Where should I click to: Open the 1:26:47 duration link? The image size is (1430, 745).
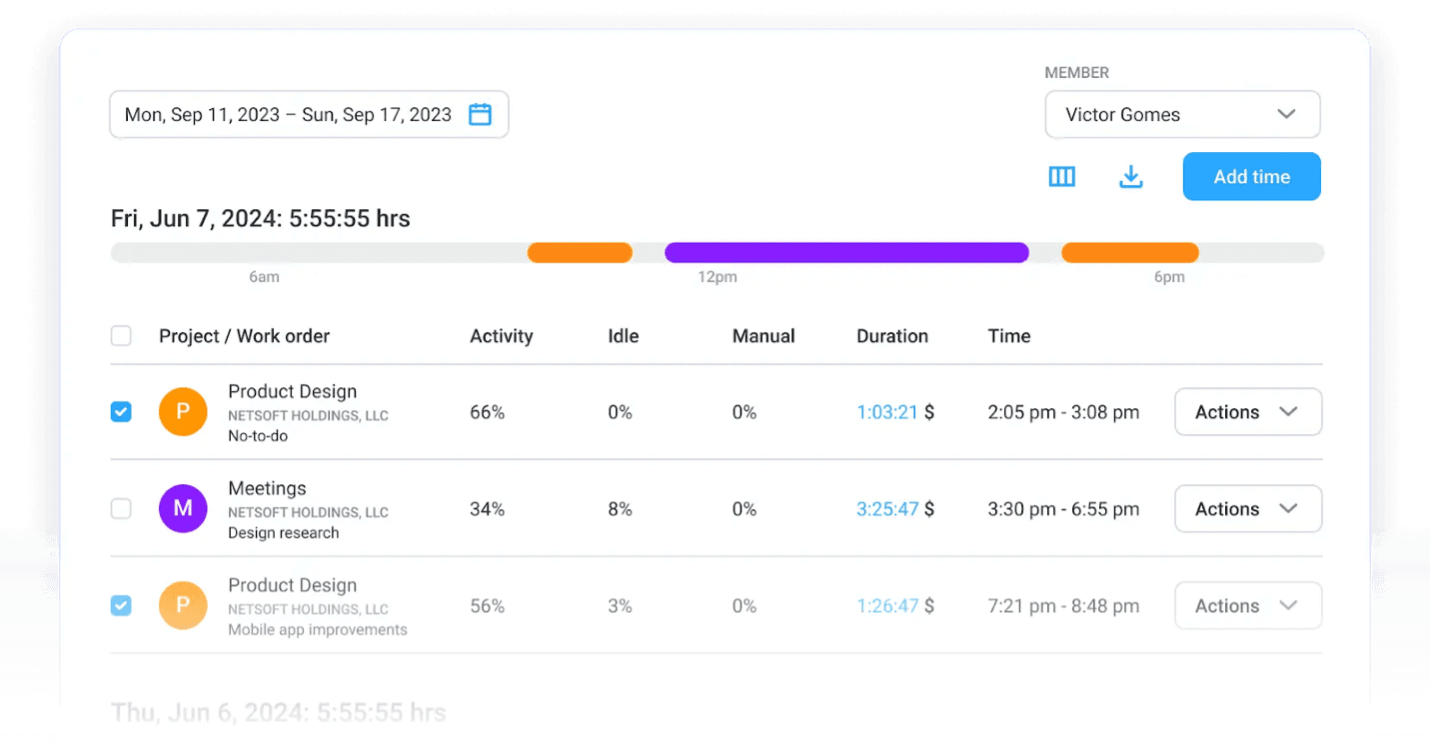[887, 606]
